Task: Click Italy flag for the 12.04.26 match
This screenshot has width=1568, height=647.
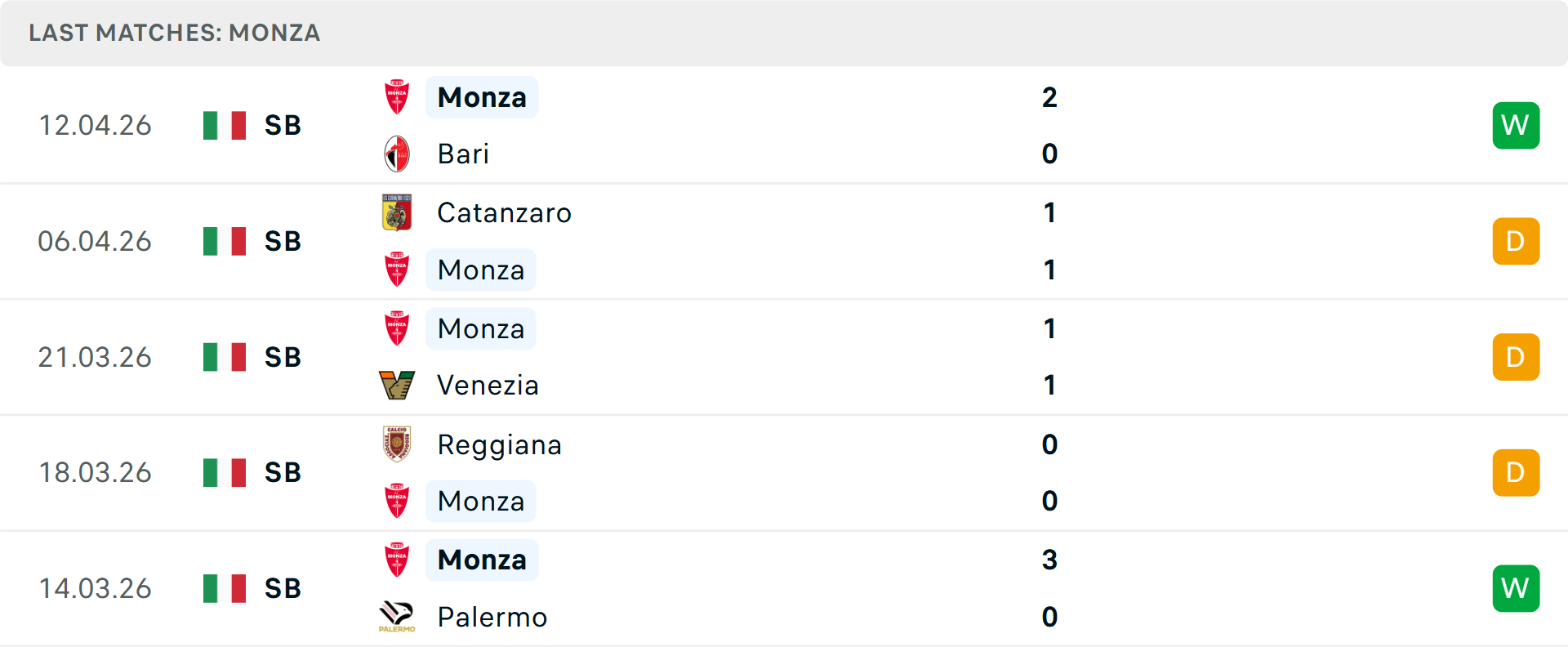Action: click(225, 126)
